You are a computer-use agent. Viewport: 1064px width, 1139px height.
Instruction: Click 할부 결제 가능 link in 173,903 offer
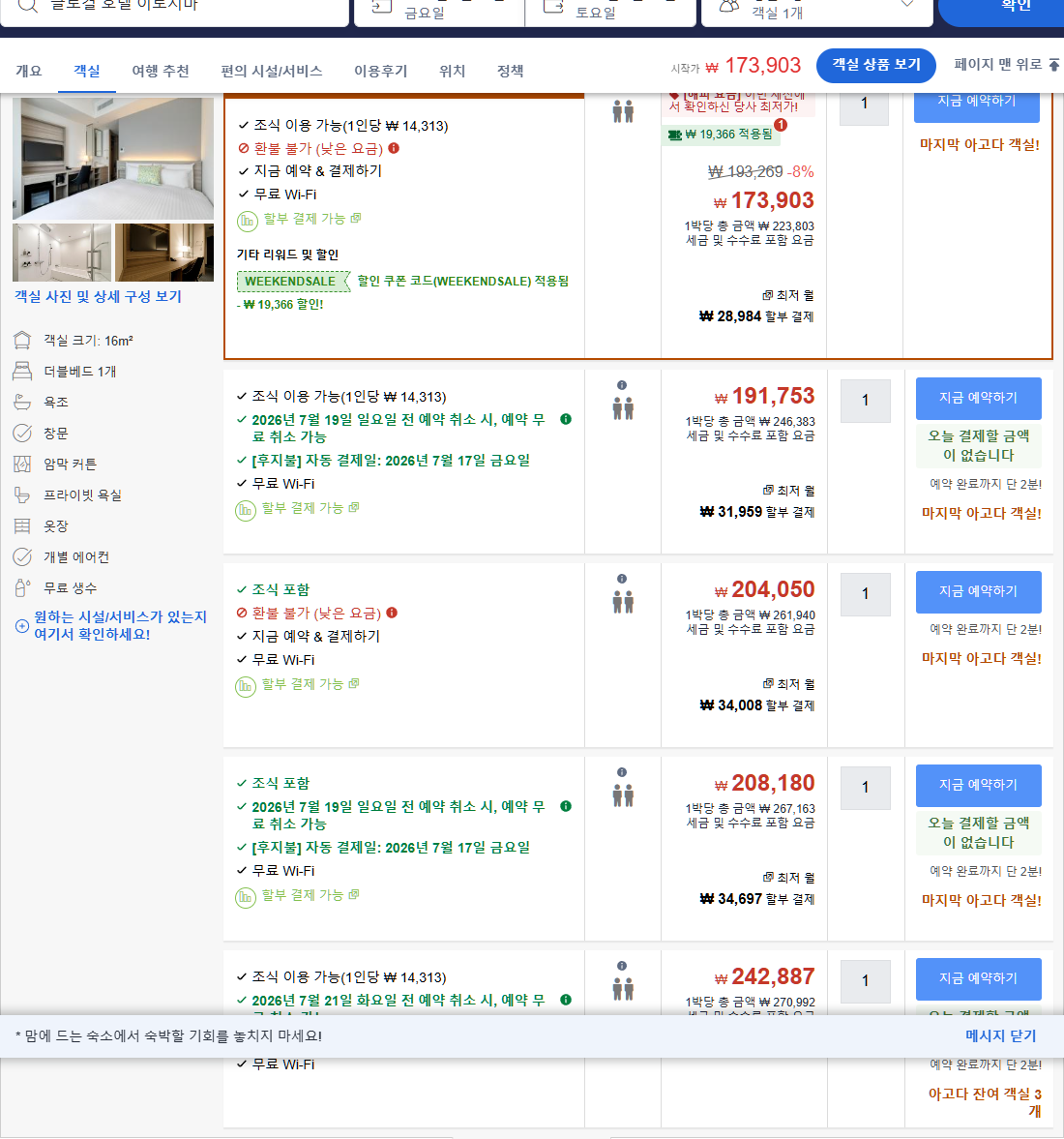point(311,219)
